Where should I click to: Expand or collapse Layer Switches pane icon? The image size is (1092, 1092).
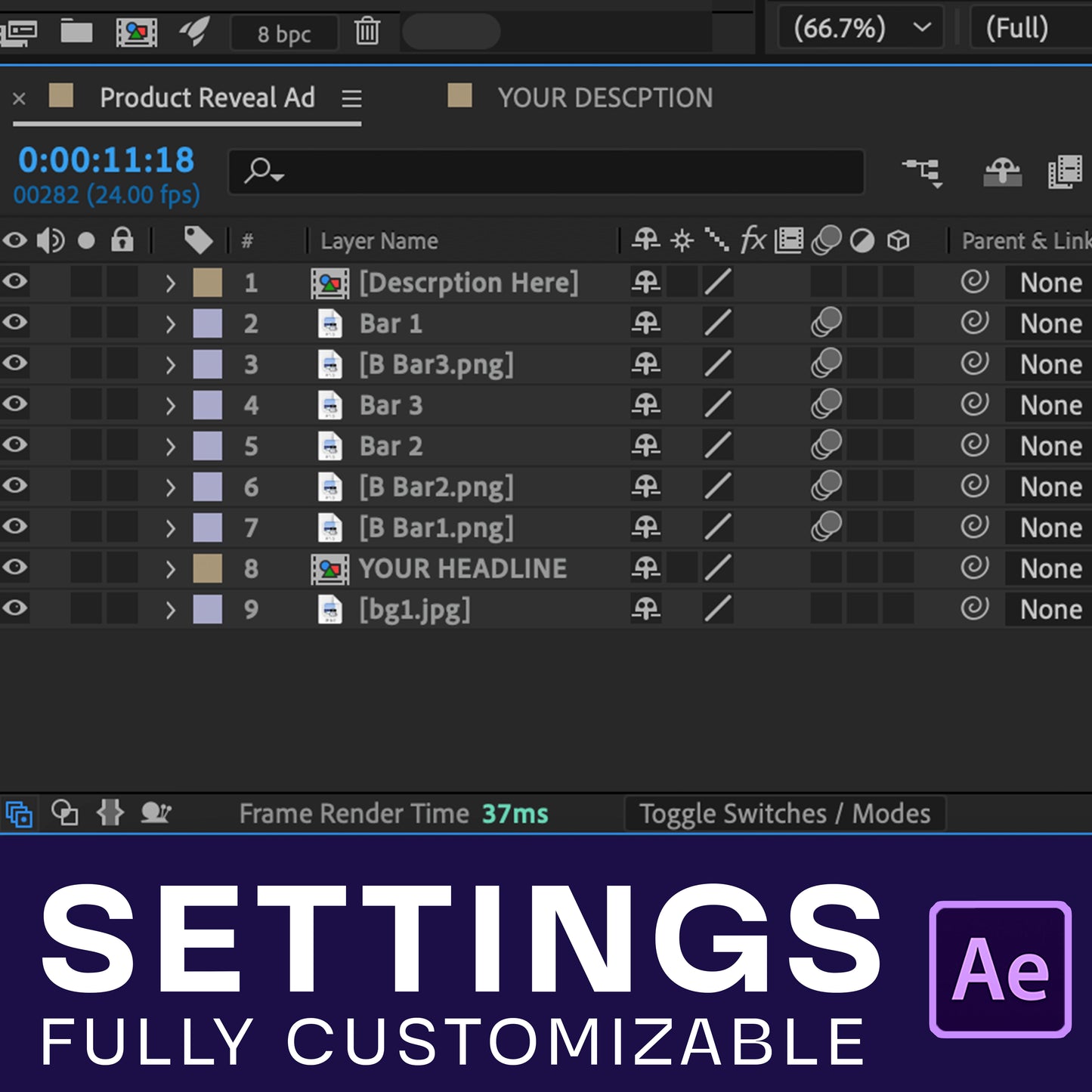coord(19,814)
